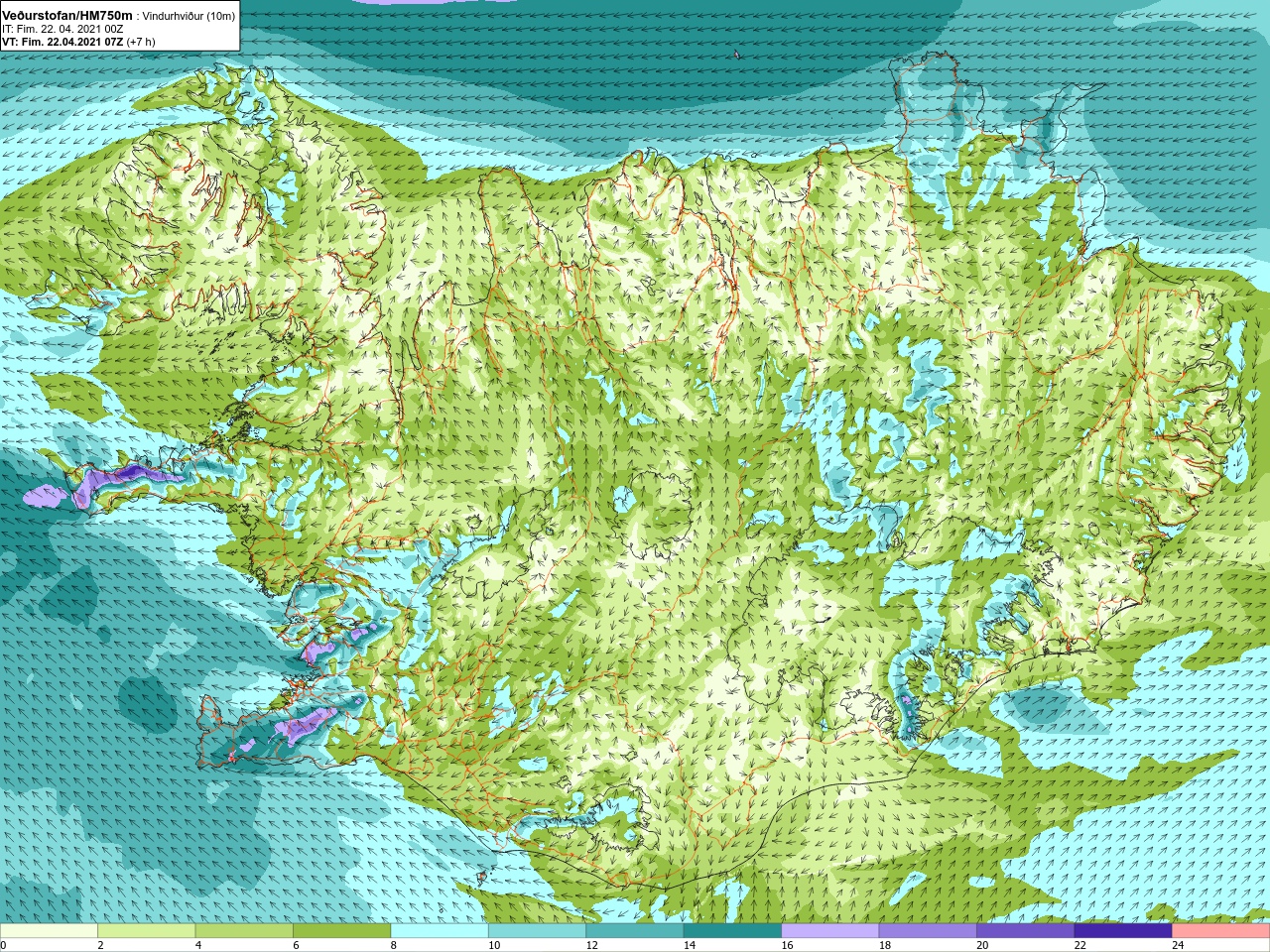Image resolution: width=1270 pixels, height=952 pixels.
Task: Click the '(+7 h)' forecast offset text
Action: coord(141,42)
